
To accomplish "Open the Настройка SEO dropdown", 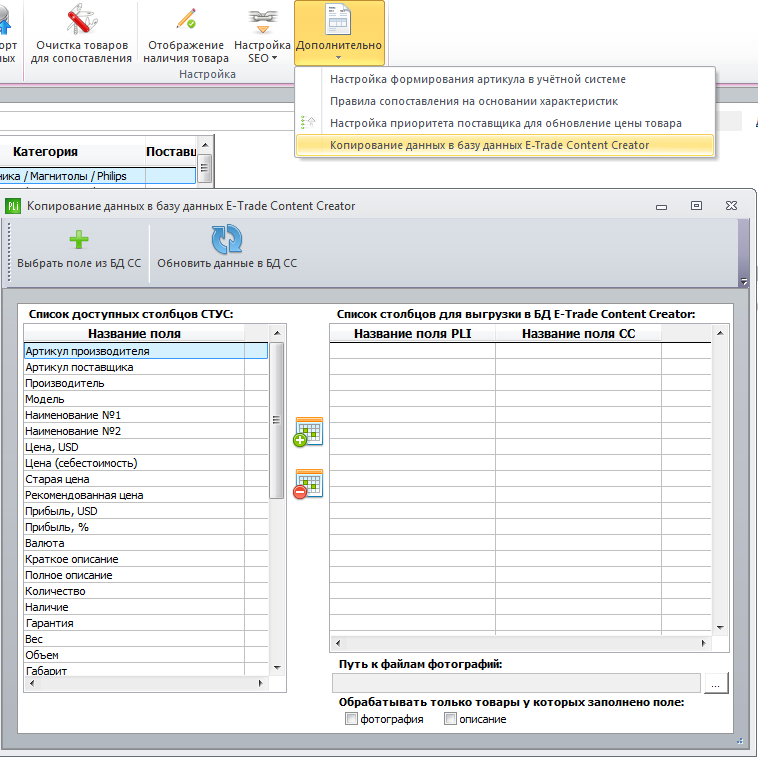I will point(262,34).
